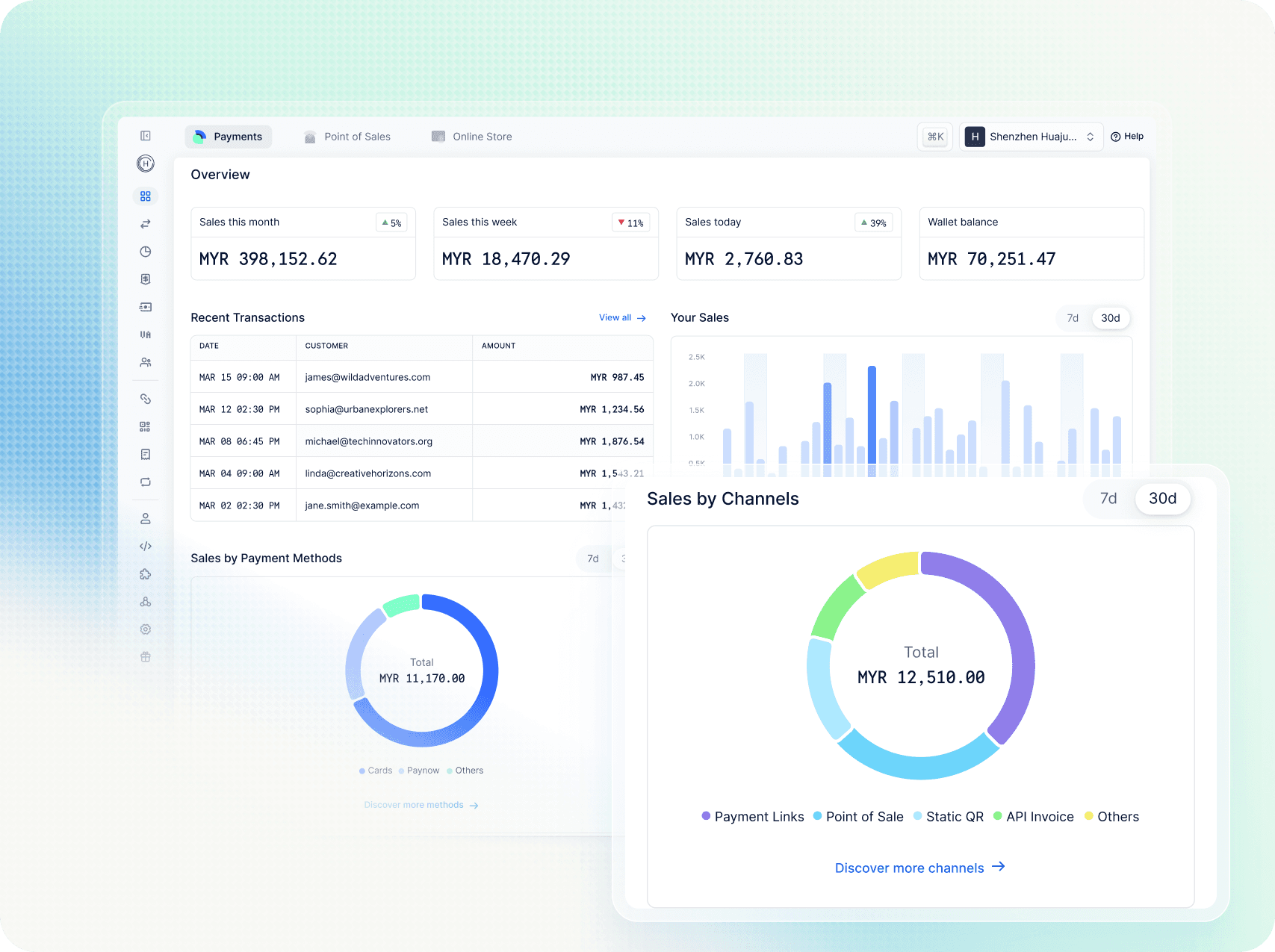1275x952 pixels.
Task: Click Discover more methods link
Action: (421, 805)
